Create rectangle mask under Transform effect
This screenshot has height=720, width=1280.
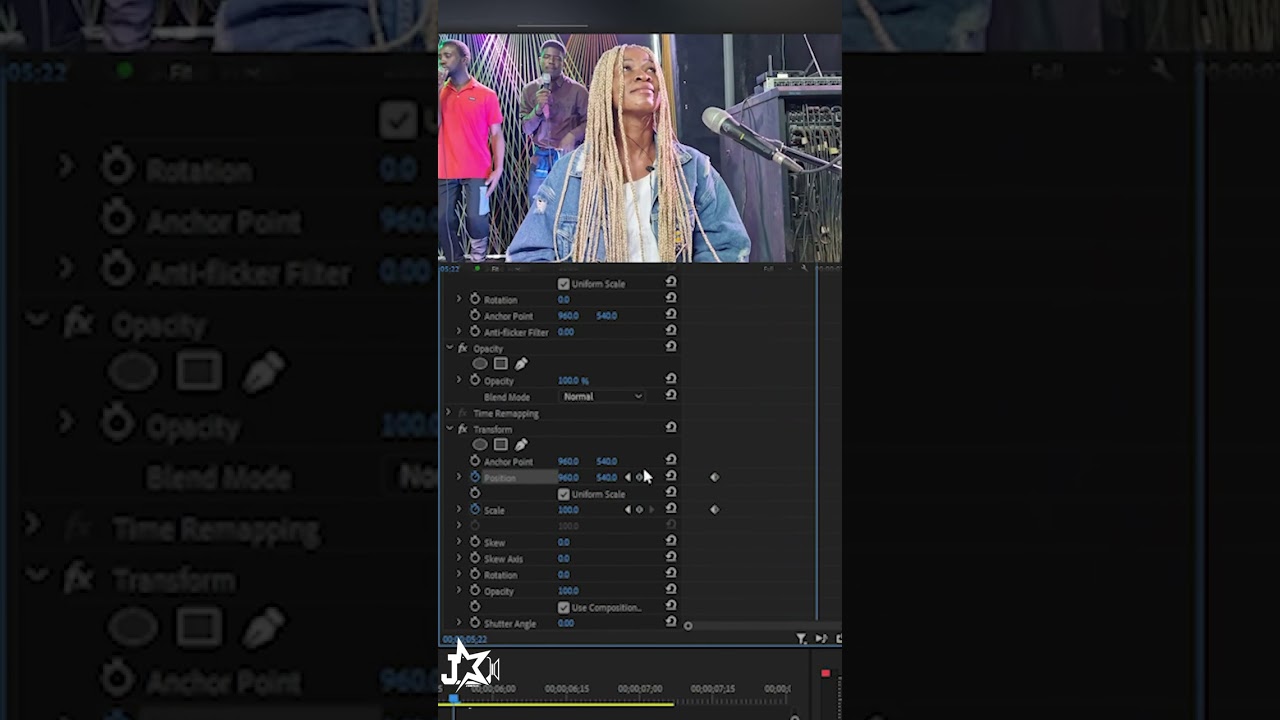(501, 445)
